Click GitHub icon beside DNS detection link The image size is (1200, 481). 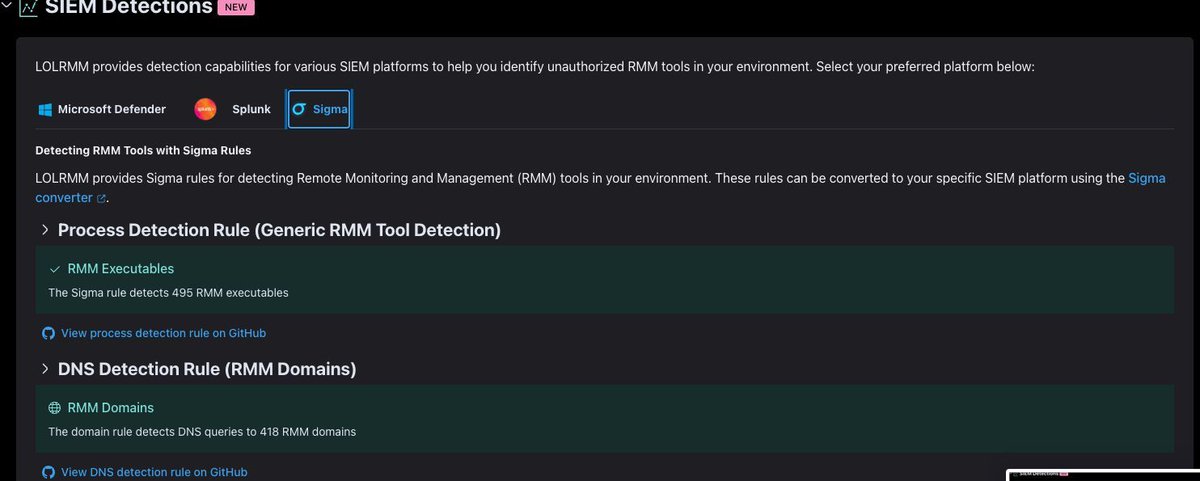(x=48, y=472)
